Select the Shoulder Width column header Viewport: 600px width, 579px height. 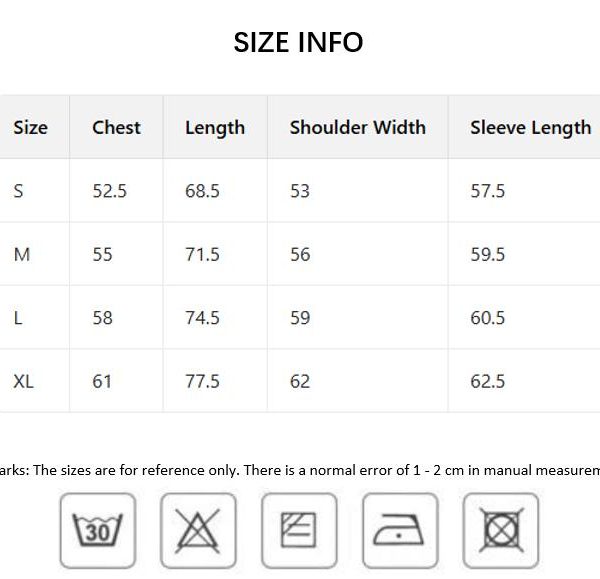(x=358, y=127)
